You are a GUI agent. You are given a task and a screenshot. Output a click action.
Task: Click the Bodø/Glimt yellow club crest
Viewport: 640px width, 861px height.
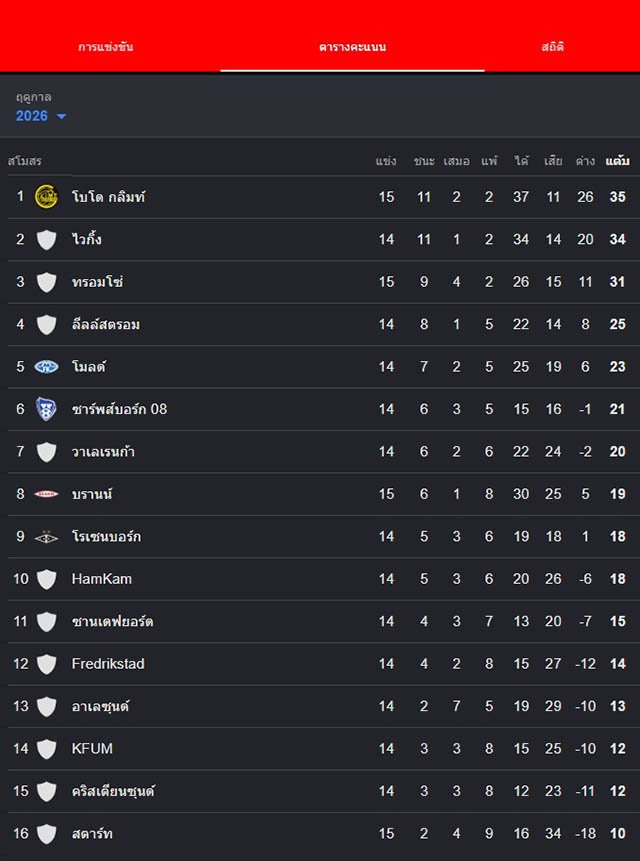[x=46, y=197]
